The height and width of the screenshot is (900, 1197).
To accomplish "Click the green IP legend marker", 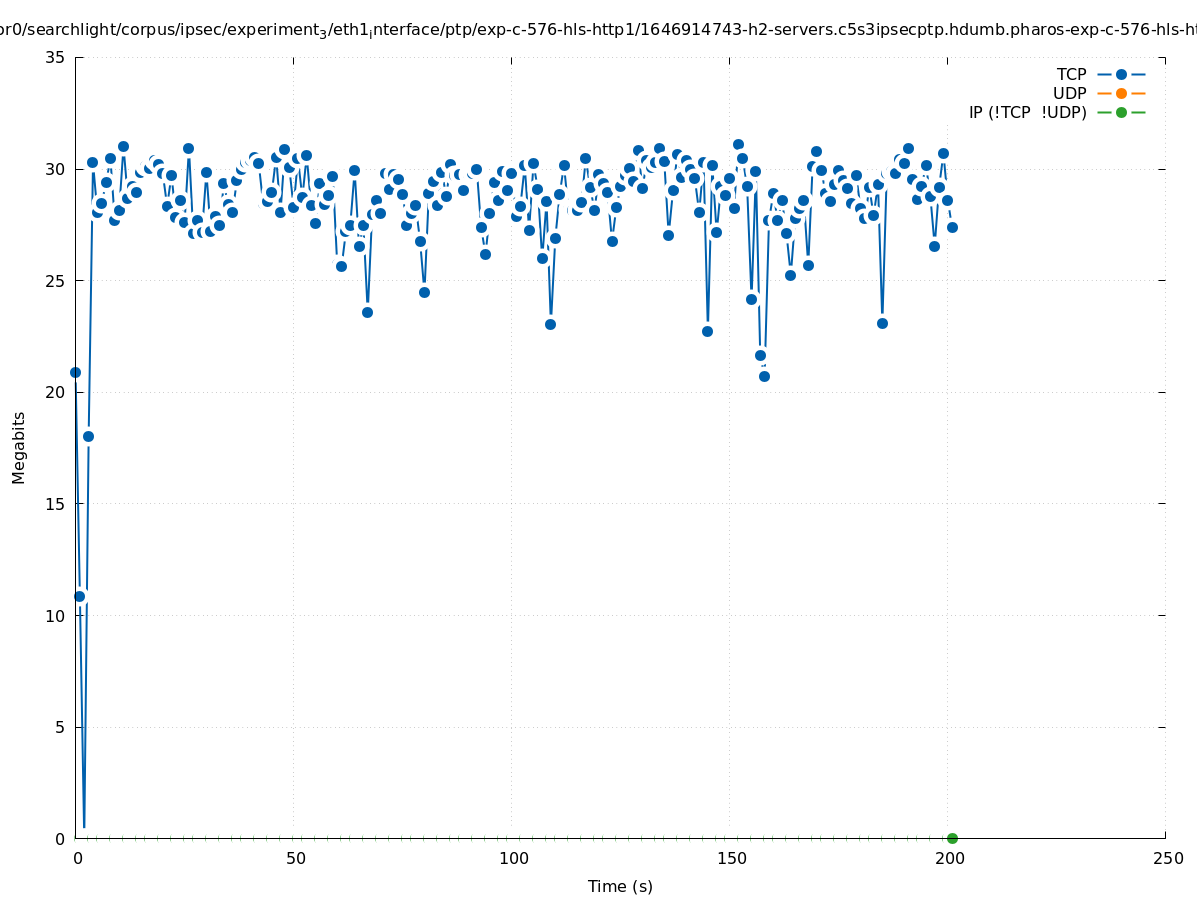I will [1121, 112].
